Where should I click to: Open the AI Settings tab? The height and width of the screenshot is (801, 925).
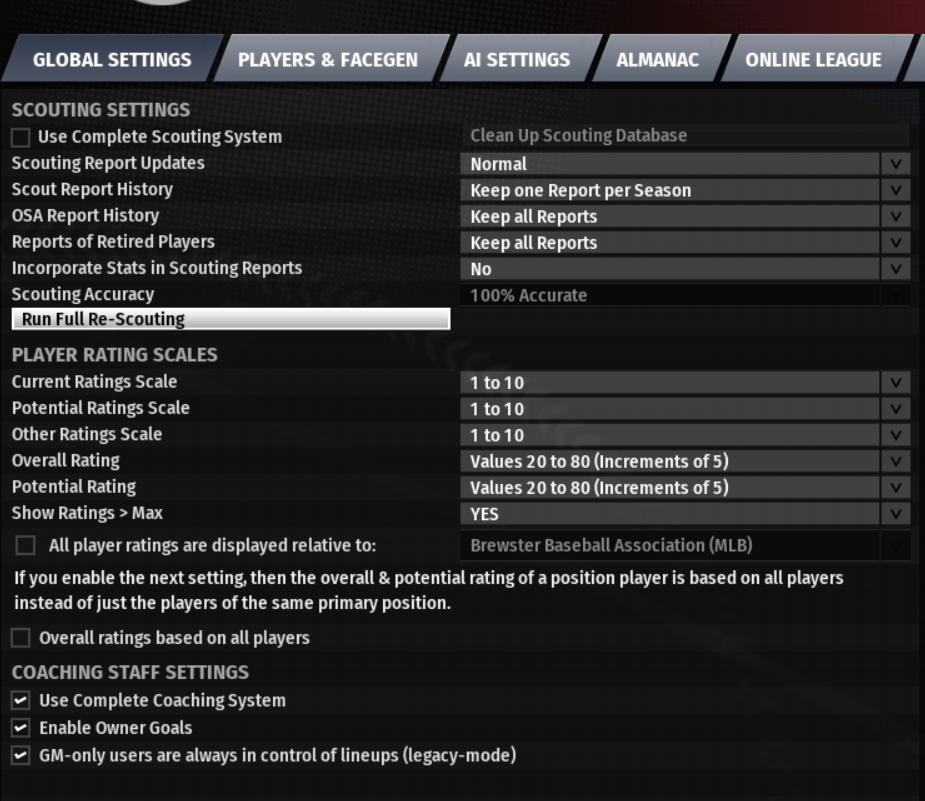(517, 59)
